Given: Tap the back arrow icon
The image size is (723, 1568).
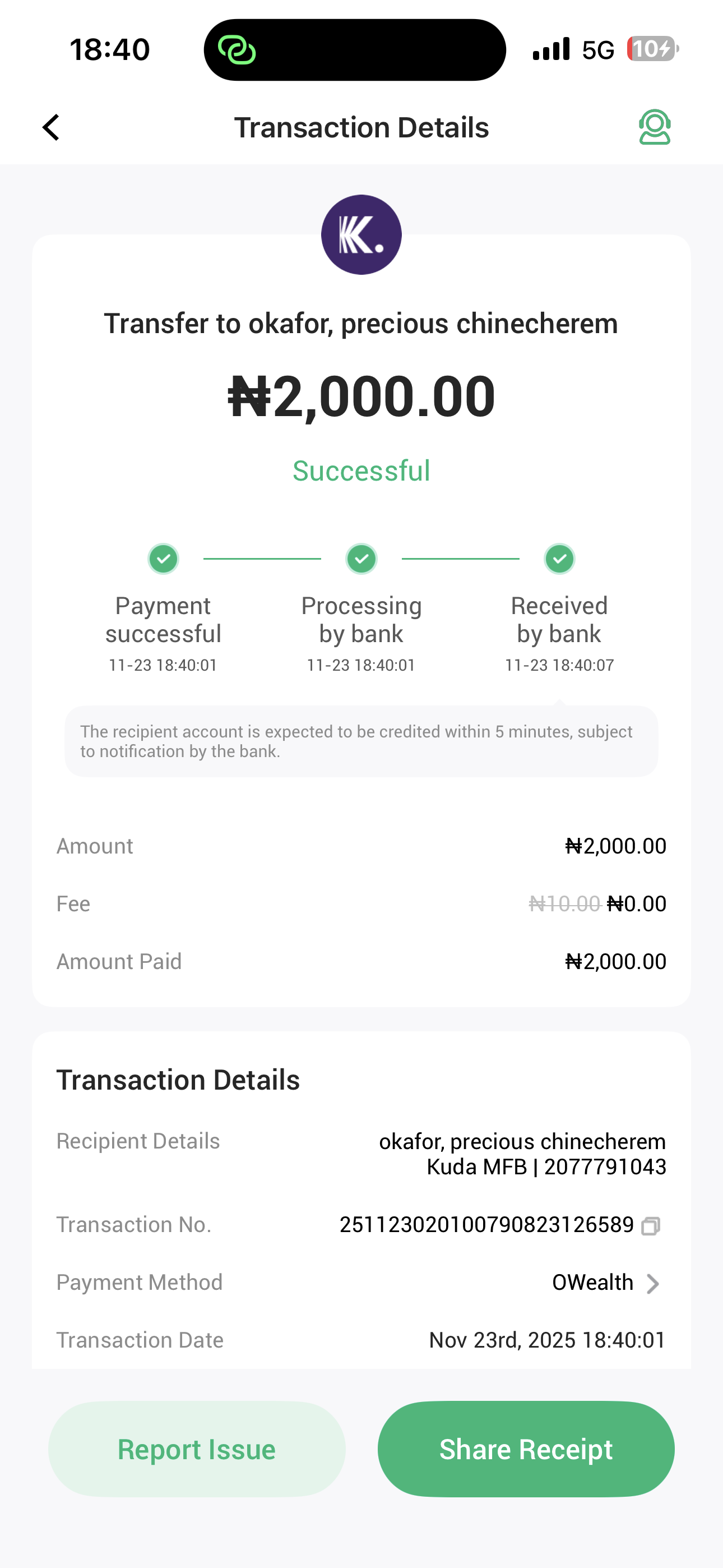Looking at the screenshot, I should [52, 127].
